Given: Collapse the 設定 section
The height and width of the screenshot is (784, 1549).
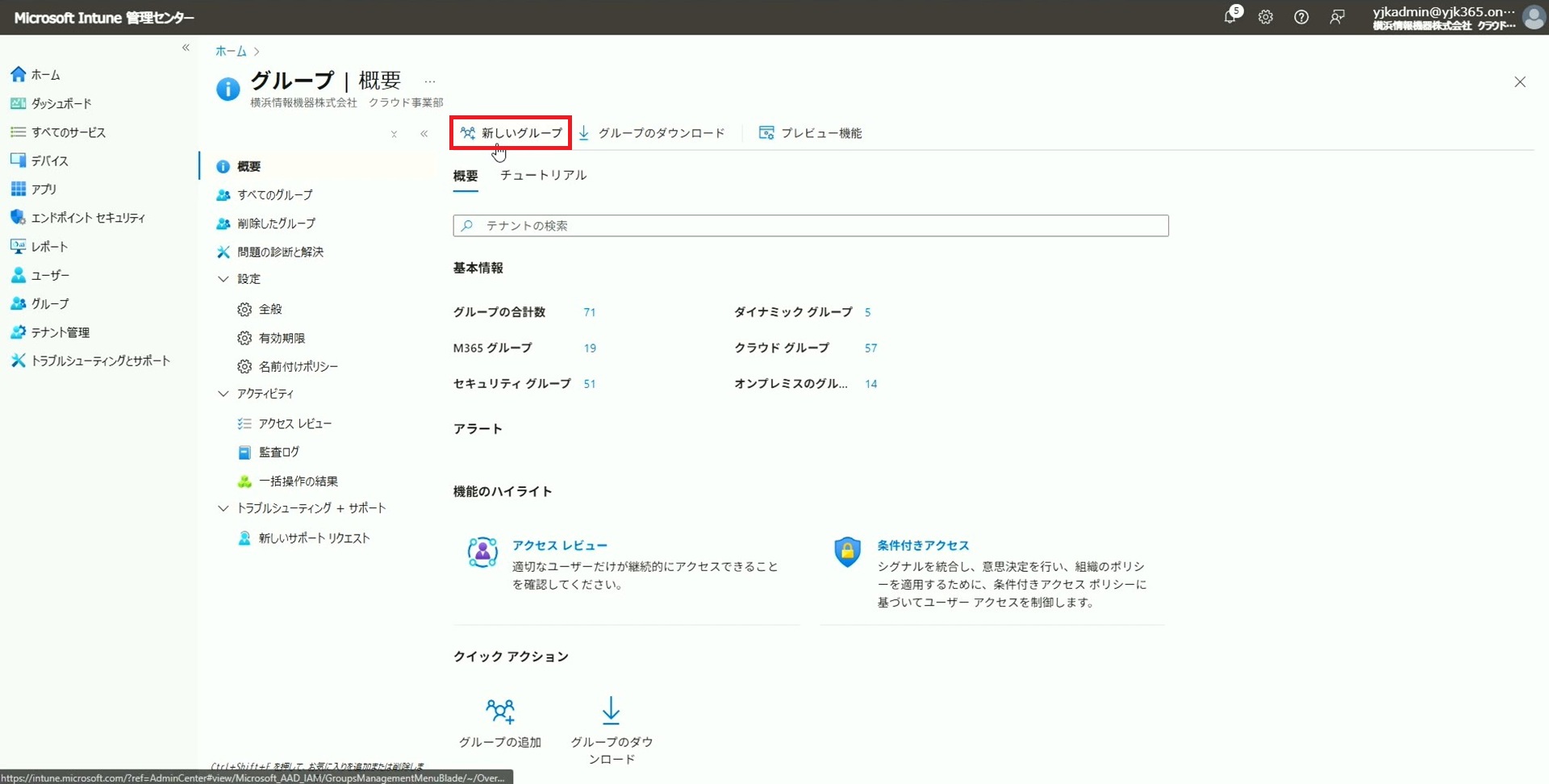Looking at the screenshot, I should tap(223, 279).
